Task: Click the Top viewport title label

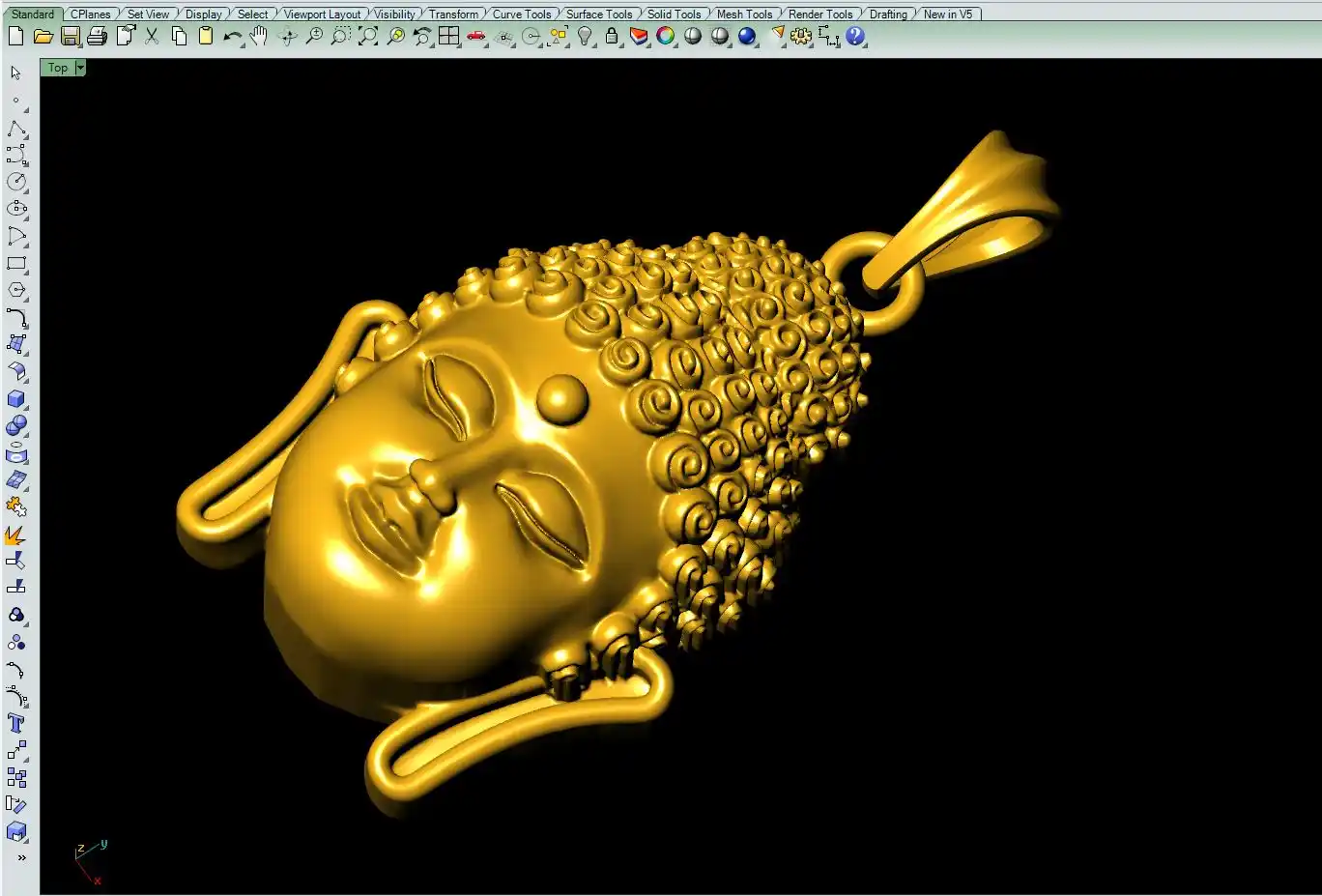Action: pyautogui.click(x=58, y=68)
